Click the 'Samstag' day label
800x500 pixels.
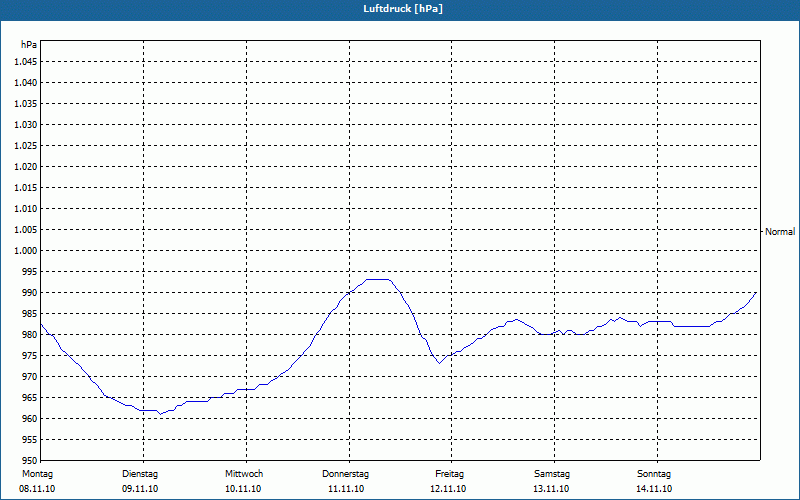[552, 474]
